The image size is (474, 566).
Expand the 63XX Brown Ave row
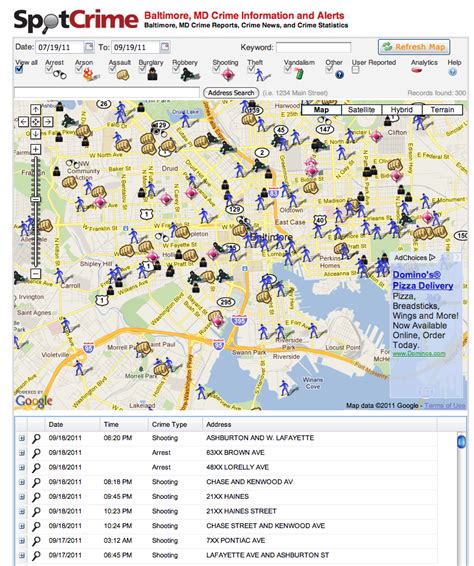[22, 453]
